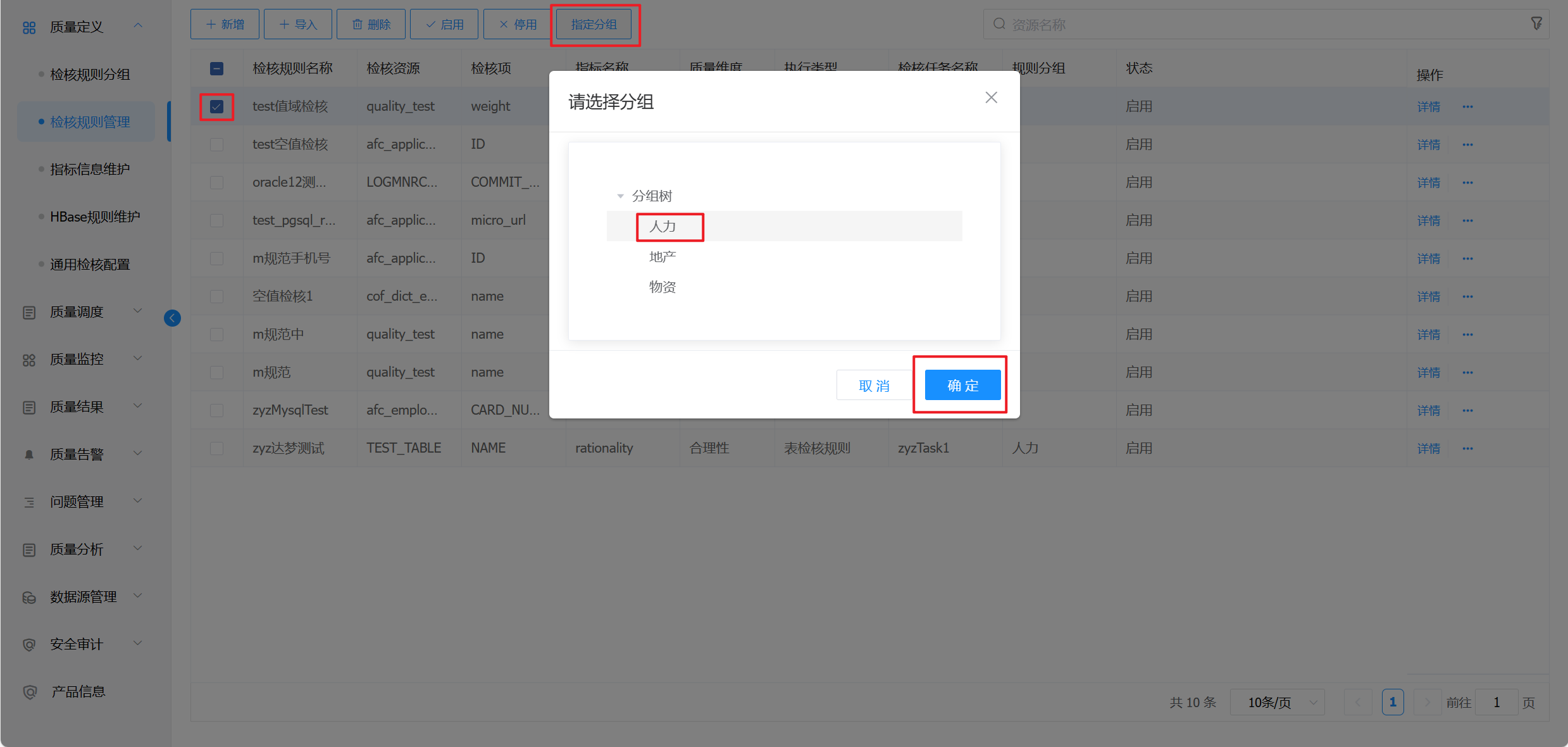Confirm with the 确定 button
This screenshot has height=747, width=1568.
click(962, 385)
